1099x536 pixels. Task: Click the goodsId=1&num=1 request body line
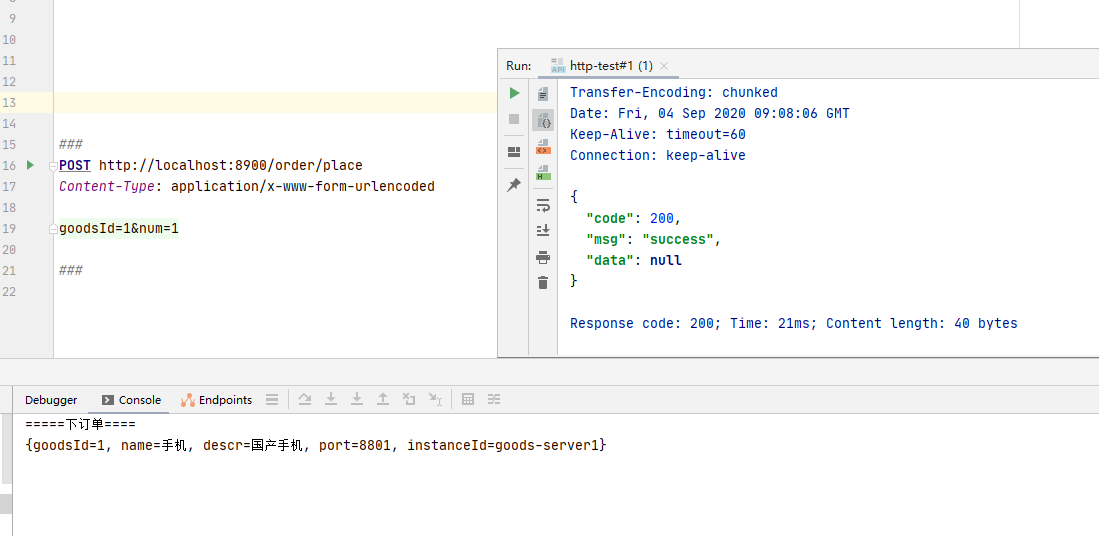click(119, 228)
